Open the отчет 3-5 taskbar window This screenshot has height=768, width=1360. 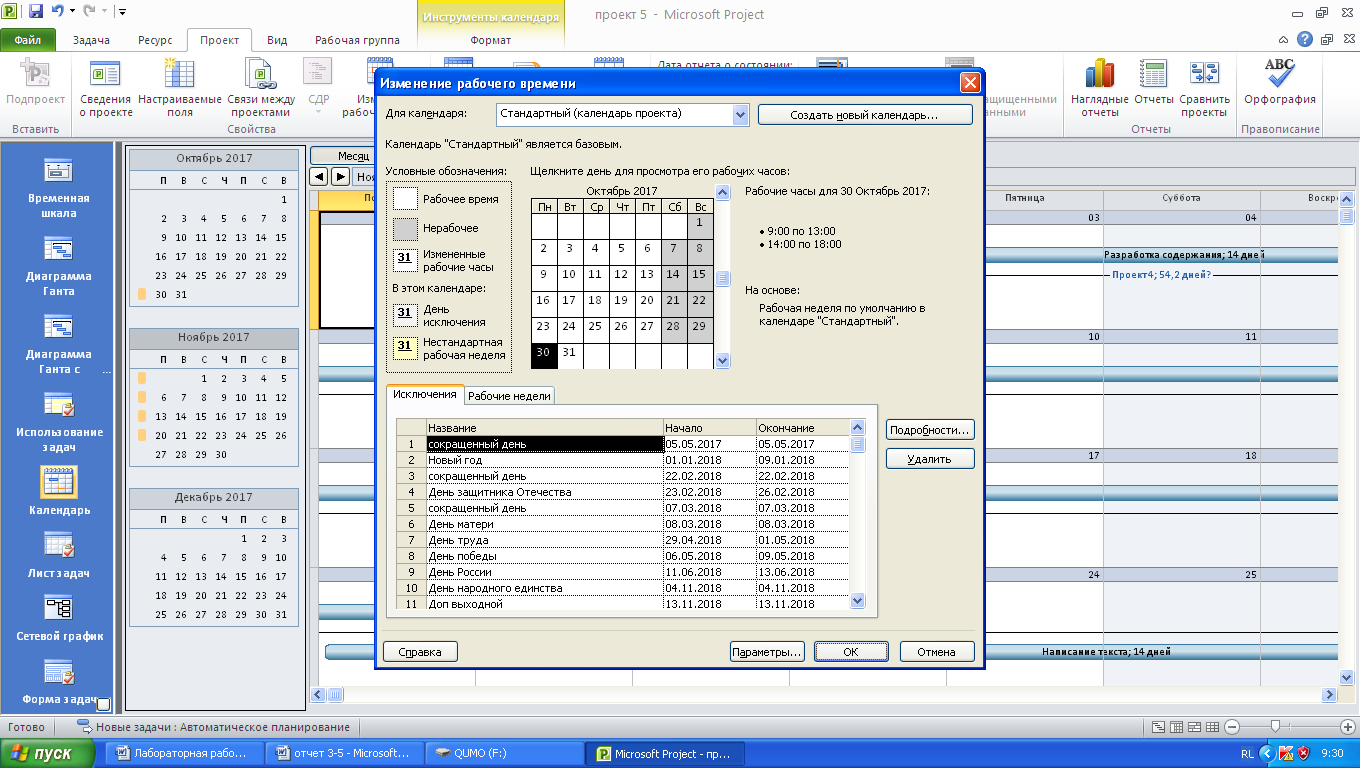coord(345,754)
